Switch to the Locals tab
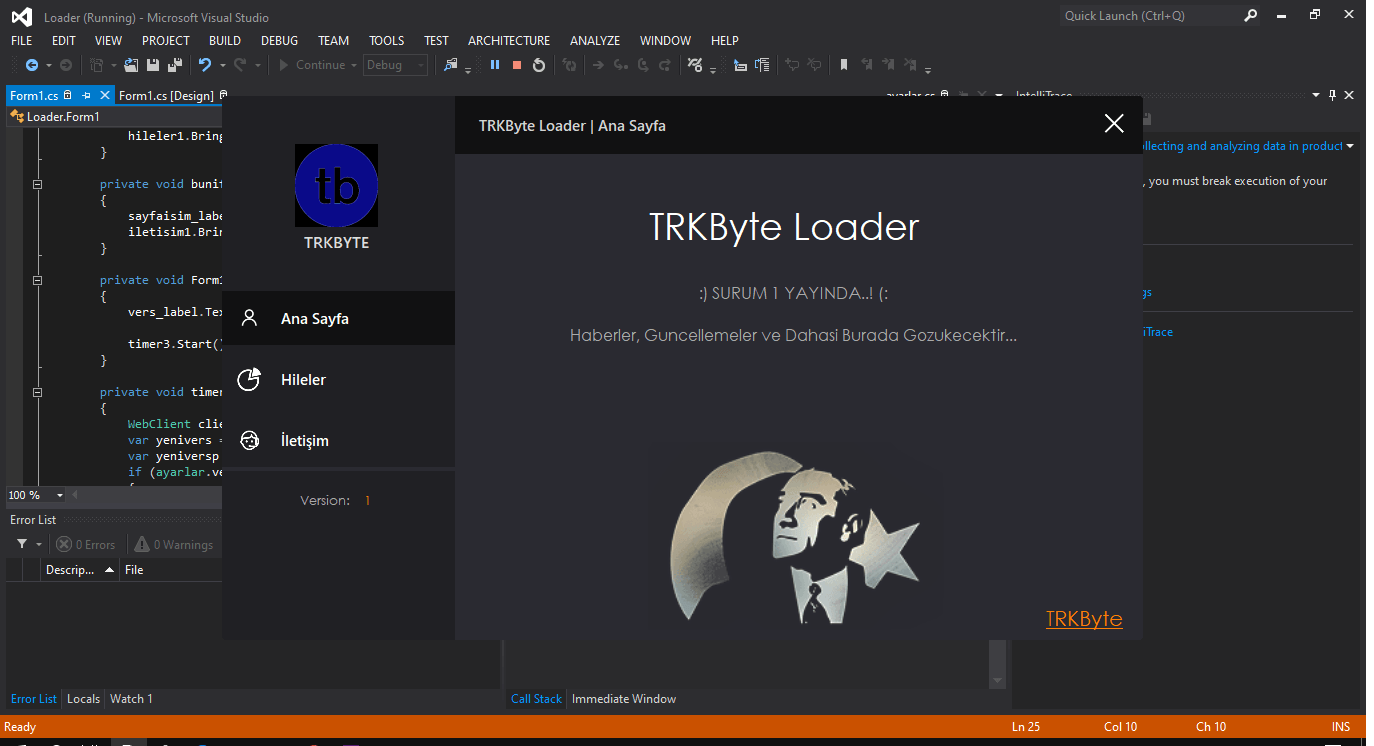Screen dimensions: 1374x746 pyautogui.click(x=83, y=699)
